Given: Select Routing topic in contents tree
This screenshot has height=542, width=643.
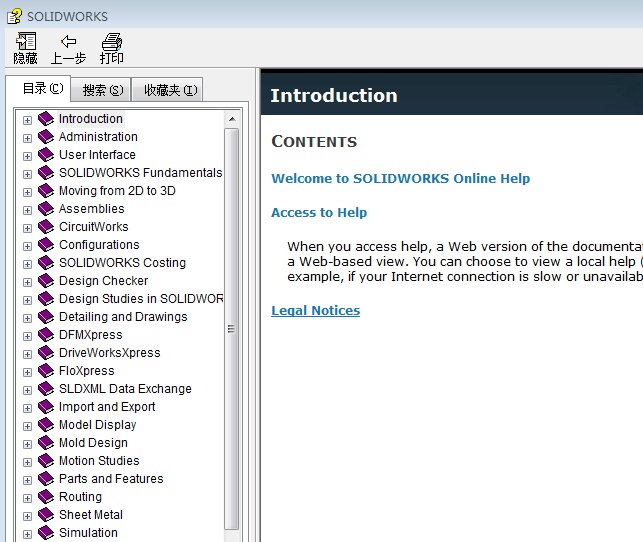Looking at the screenshot, I should [80, 497].
